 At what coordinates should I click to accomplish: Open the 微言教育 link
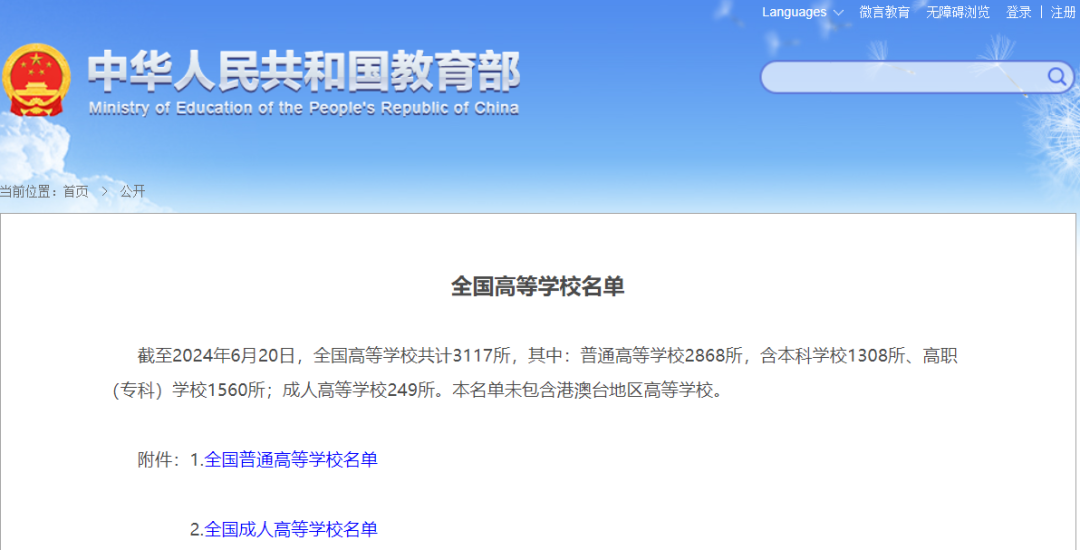884,12
